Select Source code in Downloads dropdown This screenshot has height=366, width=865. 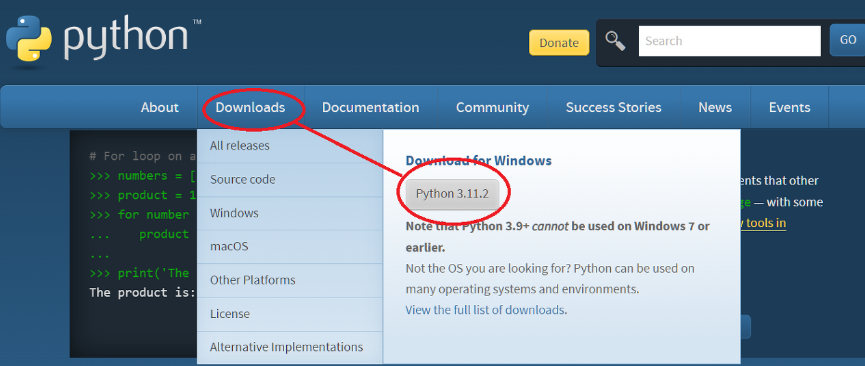tap(290, 179)
